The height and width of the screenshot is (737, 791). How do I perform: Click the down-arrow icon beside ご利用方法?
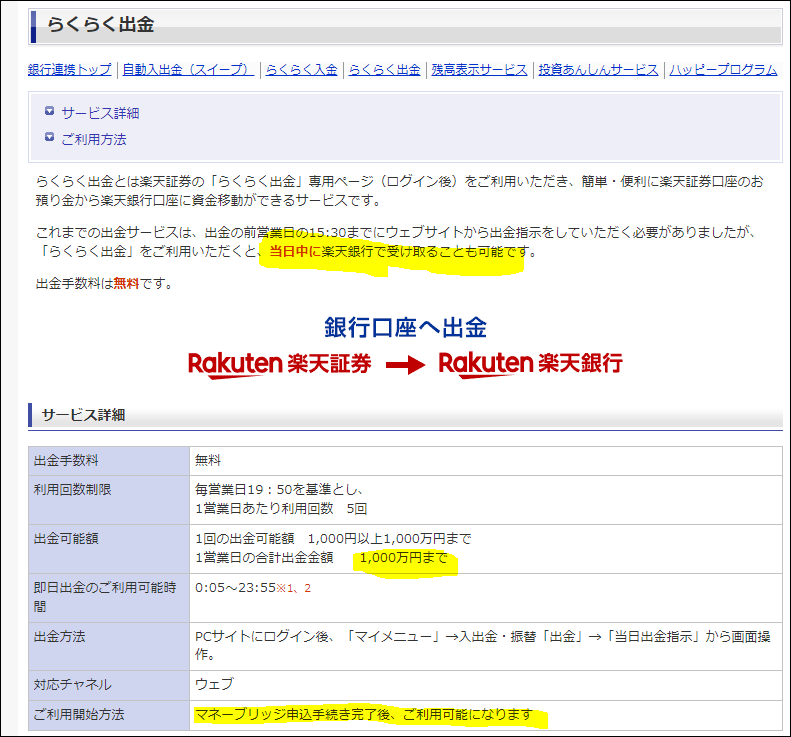[x=49, y=138]
